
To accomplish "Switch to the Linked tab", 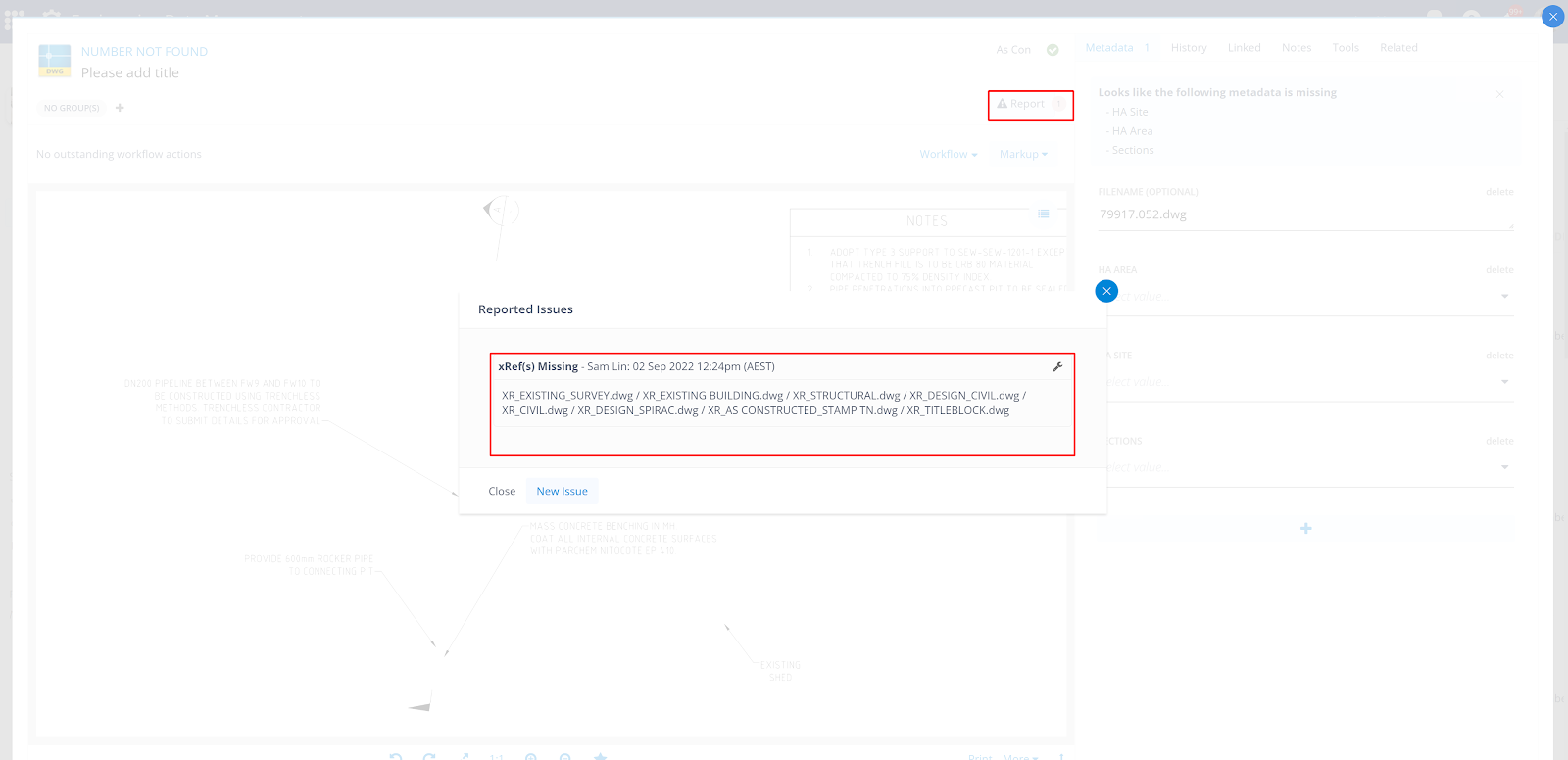I will pyautogui.click(x=1244, y=48).
